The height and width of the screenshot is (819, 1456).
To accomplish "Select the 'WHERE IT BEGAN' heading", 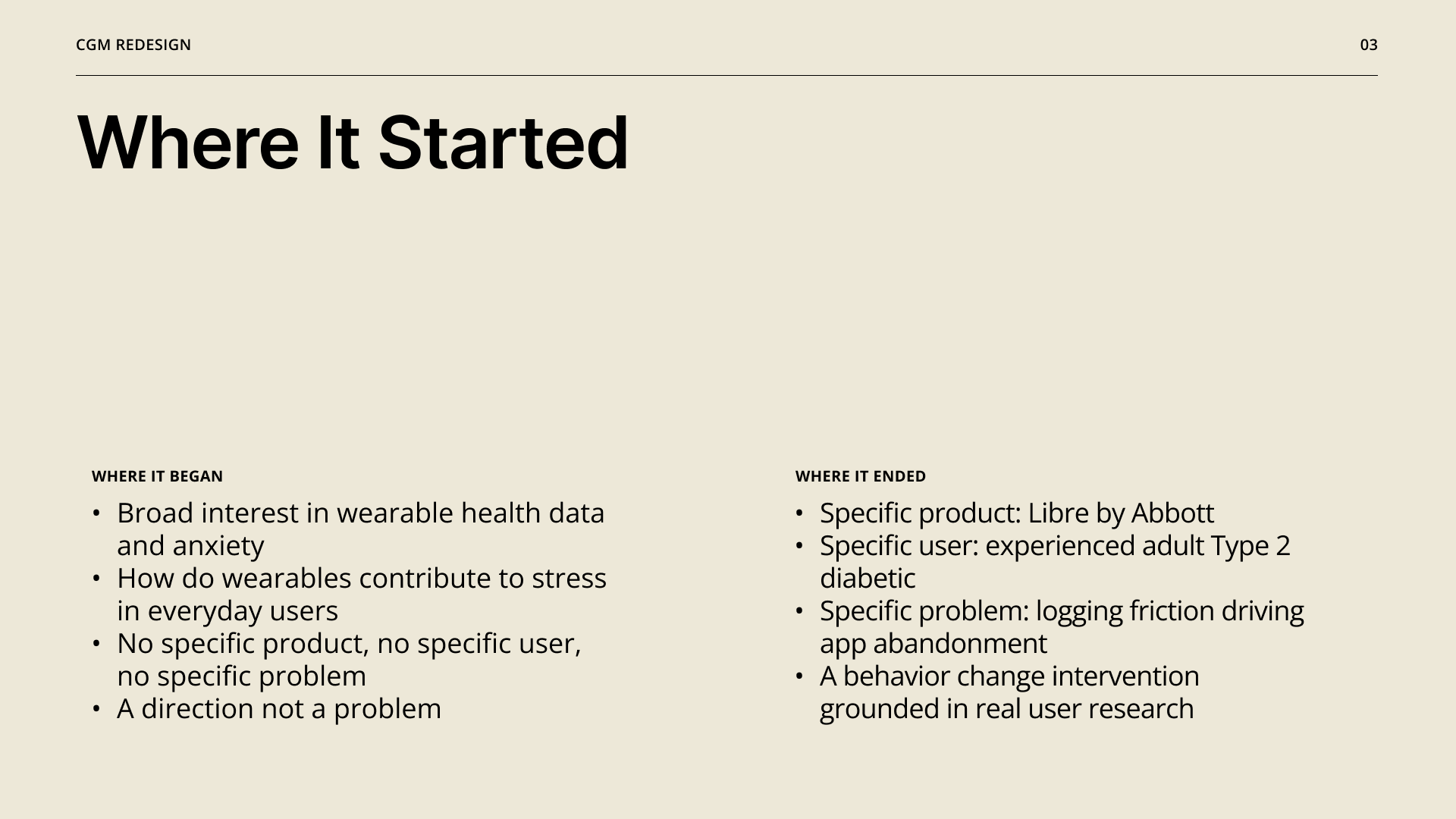I will coord(157,476).
